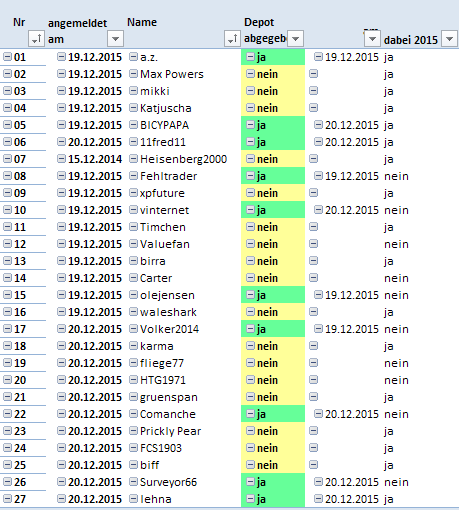Select the cell 'xpfuture'
This screenshot has height=510, width=459.
click(x=162, y=193)
